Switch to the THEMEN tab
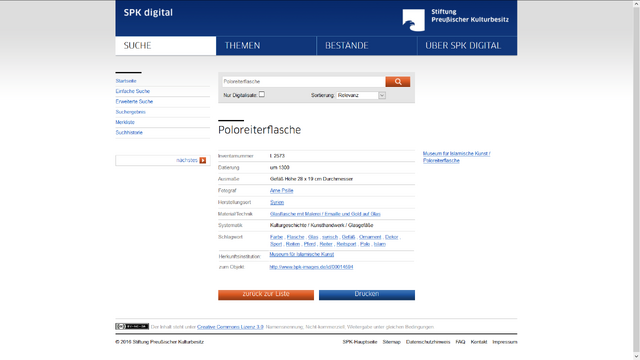The height and width of the screenshot is (360, 640). coord(266,46)
